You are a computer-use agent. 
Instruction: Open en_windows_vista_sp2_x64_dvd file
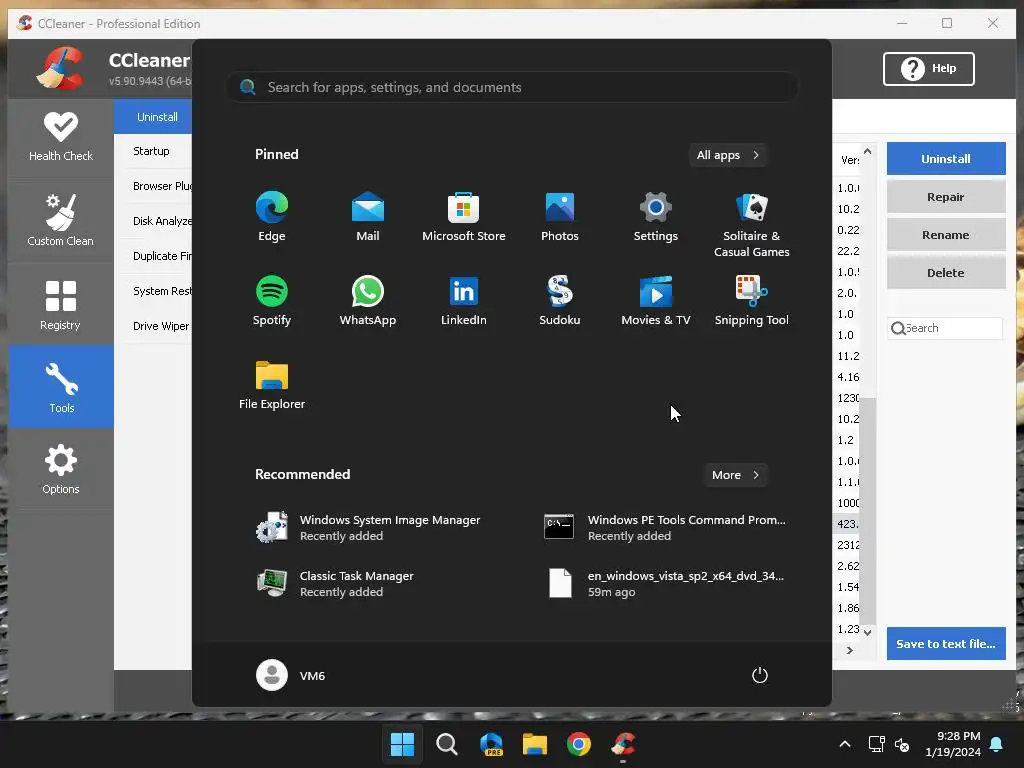pyautogui.click(x=666, y=584)
